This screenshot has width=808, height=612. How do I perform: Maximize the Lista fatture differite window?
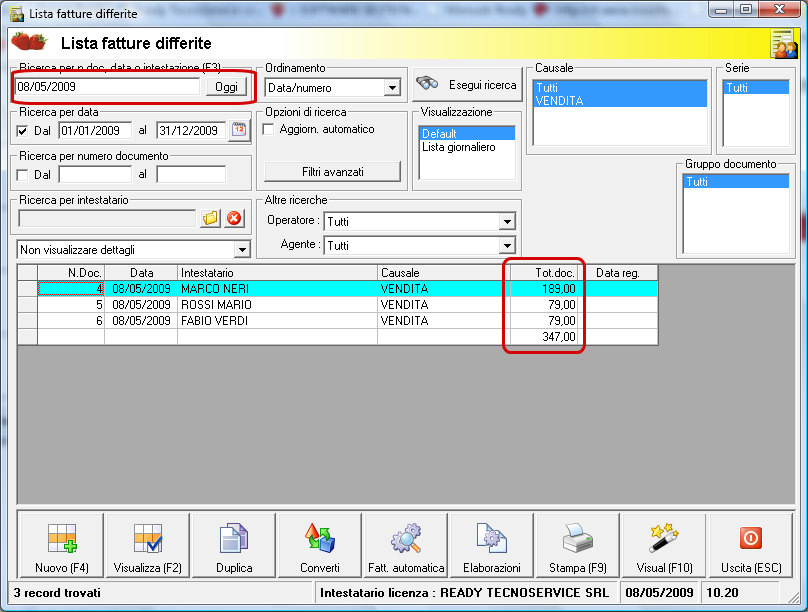(746, 9)
